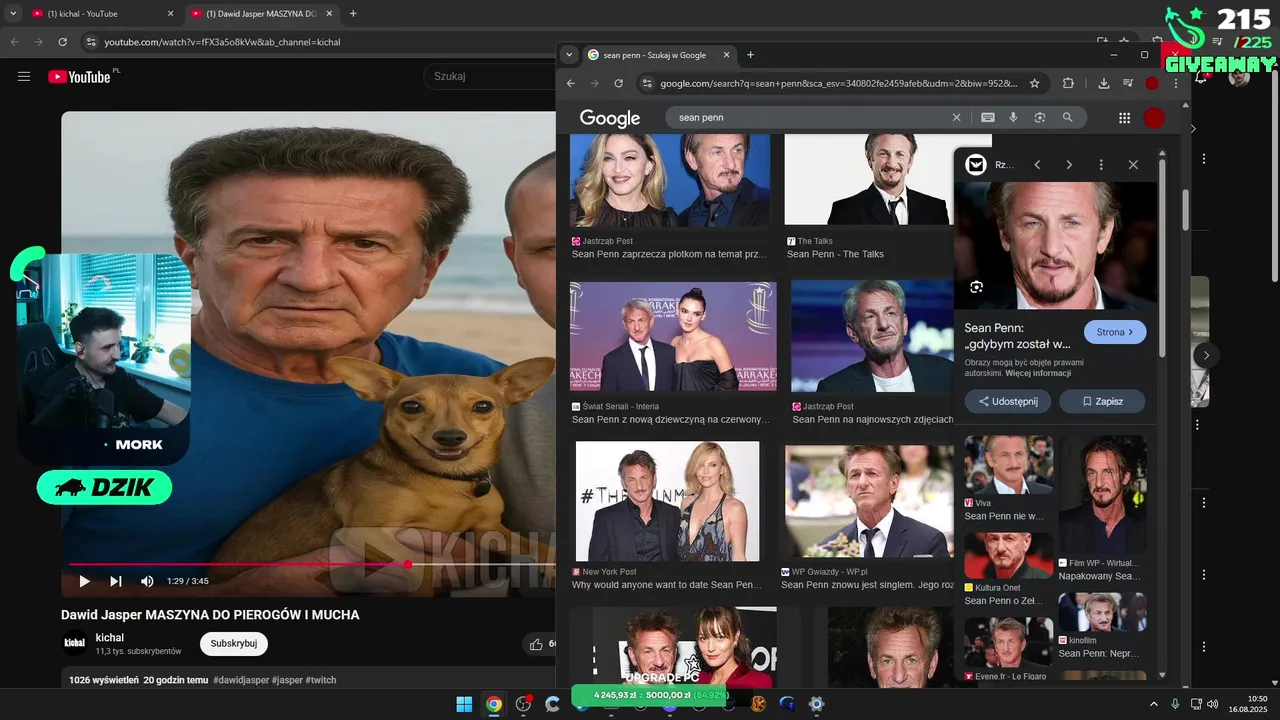The image size is (1280, 720).
Task: Skip to the next YouTube video
Action: [116, 581]
